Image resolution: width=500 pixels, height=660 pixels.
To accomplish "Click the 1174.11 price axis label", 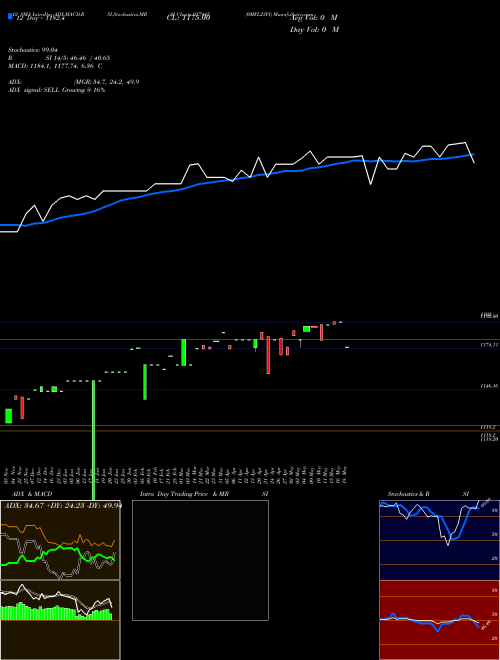I will click(x=489, y=344).
